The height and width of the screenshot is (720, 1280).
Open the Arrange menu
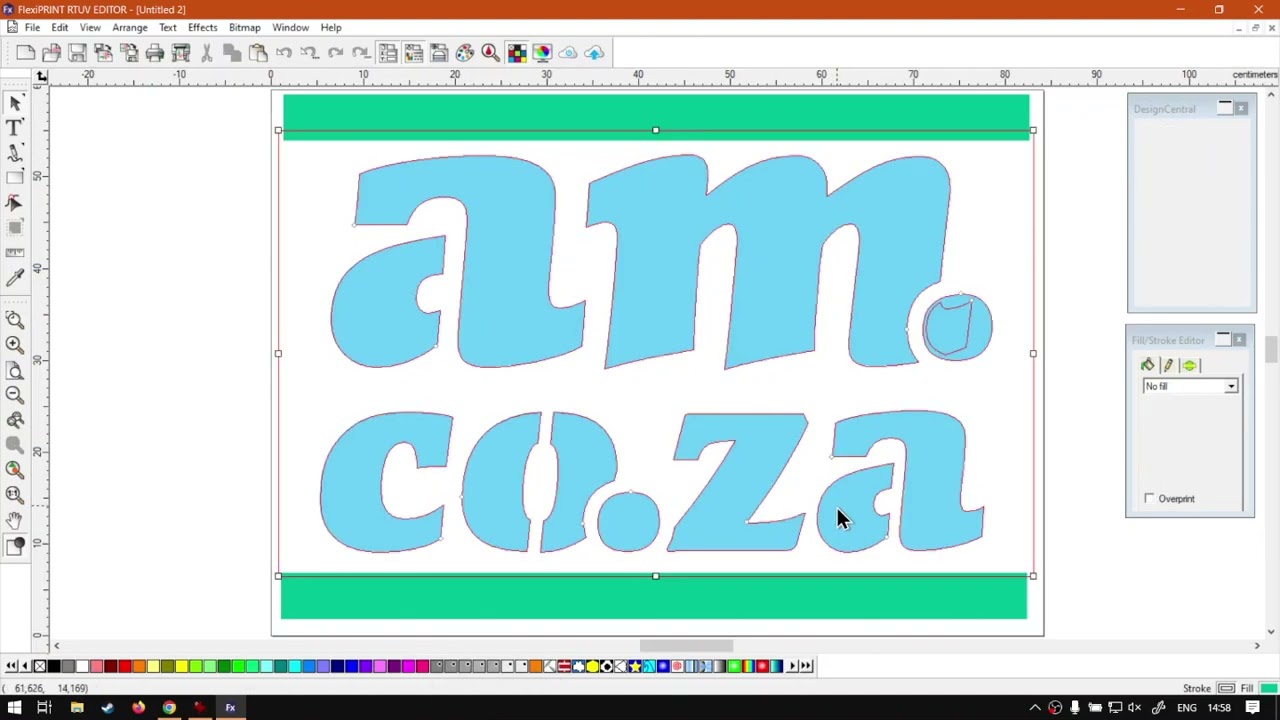pyautogui.click(x=130, y=27)
